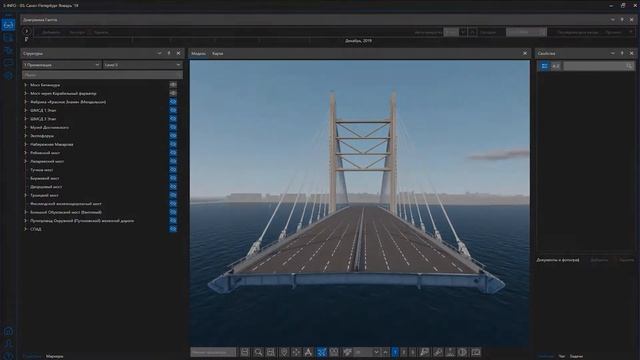Click the glasses stereo view icon

click(334, 352)
